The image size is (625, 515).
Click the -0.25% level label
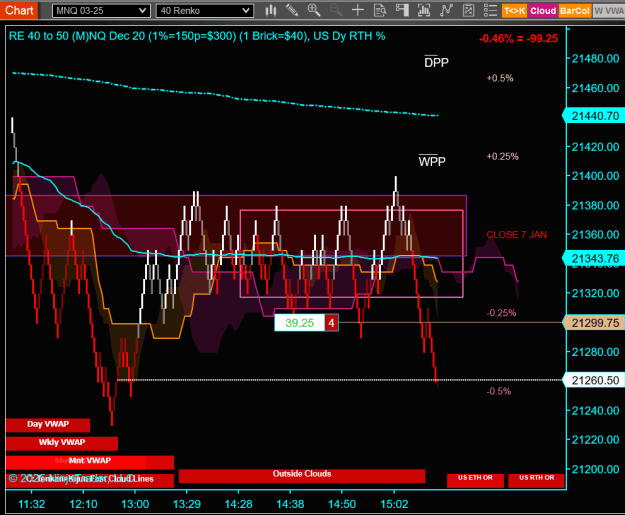coord(501,313)
